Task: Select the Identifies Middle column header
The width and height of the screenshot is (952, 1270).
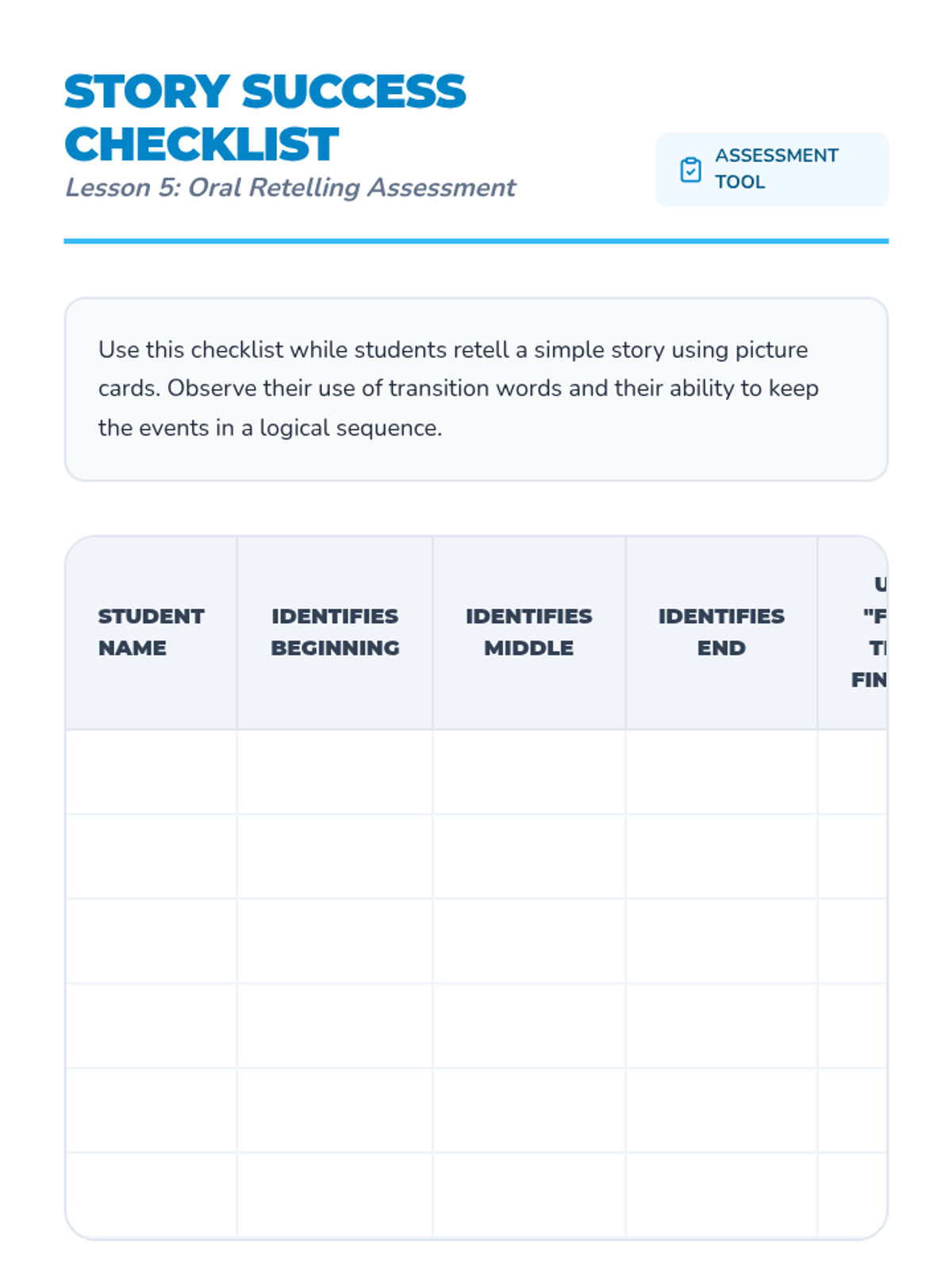Action: click(529, 633)
